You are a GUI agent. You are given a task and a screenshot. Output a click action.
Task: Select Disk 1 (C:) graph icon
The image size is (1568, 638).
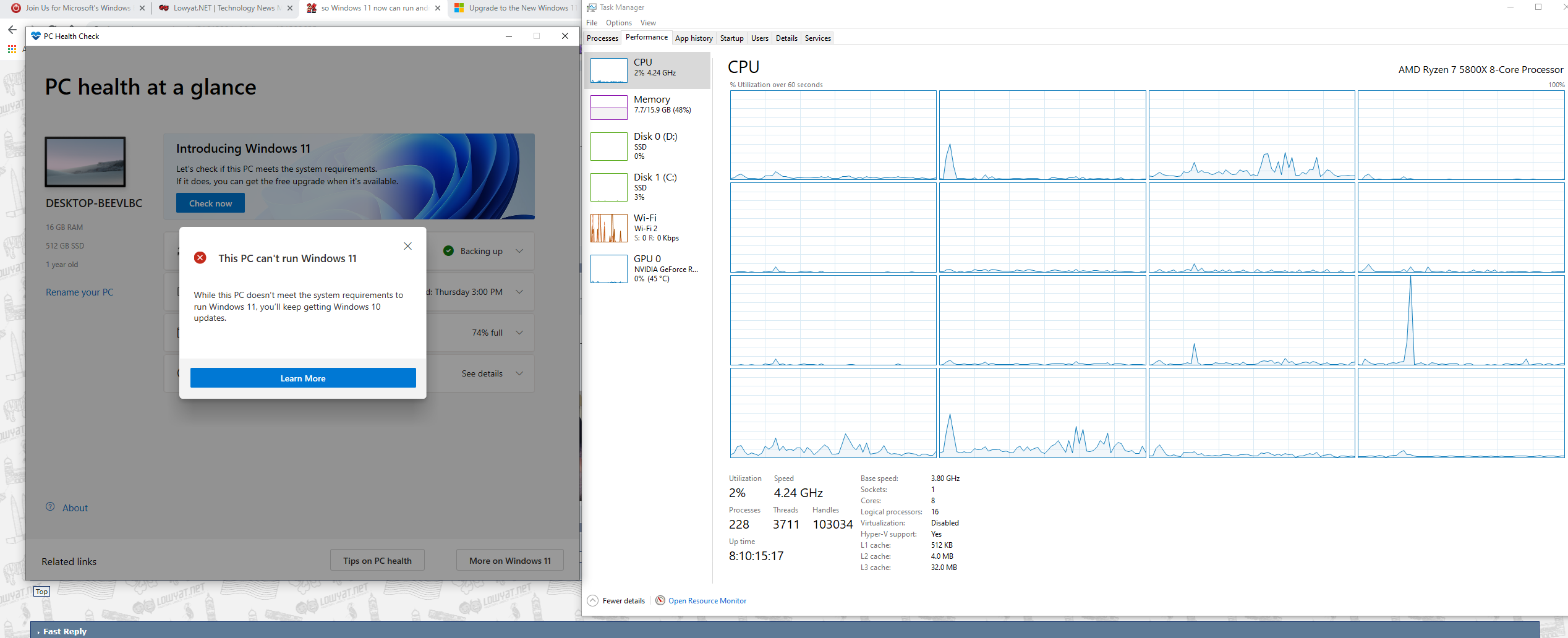coord(608,187)
